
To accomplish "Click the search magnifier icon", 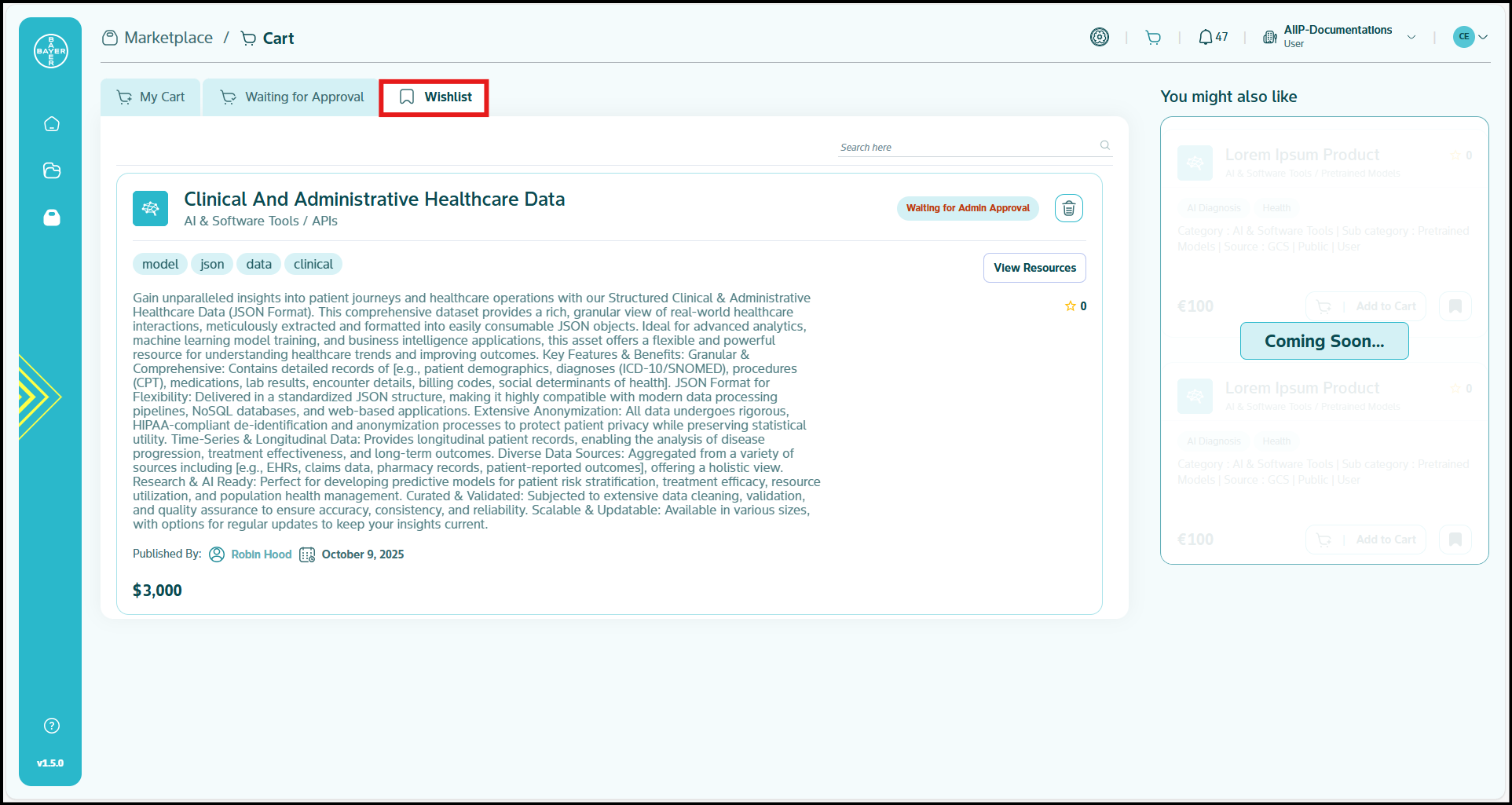I will tap(1105, 145).
